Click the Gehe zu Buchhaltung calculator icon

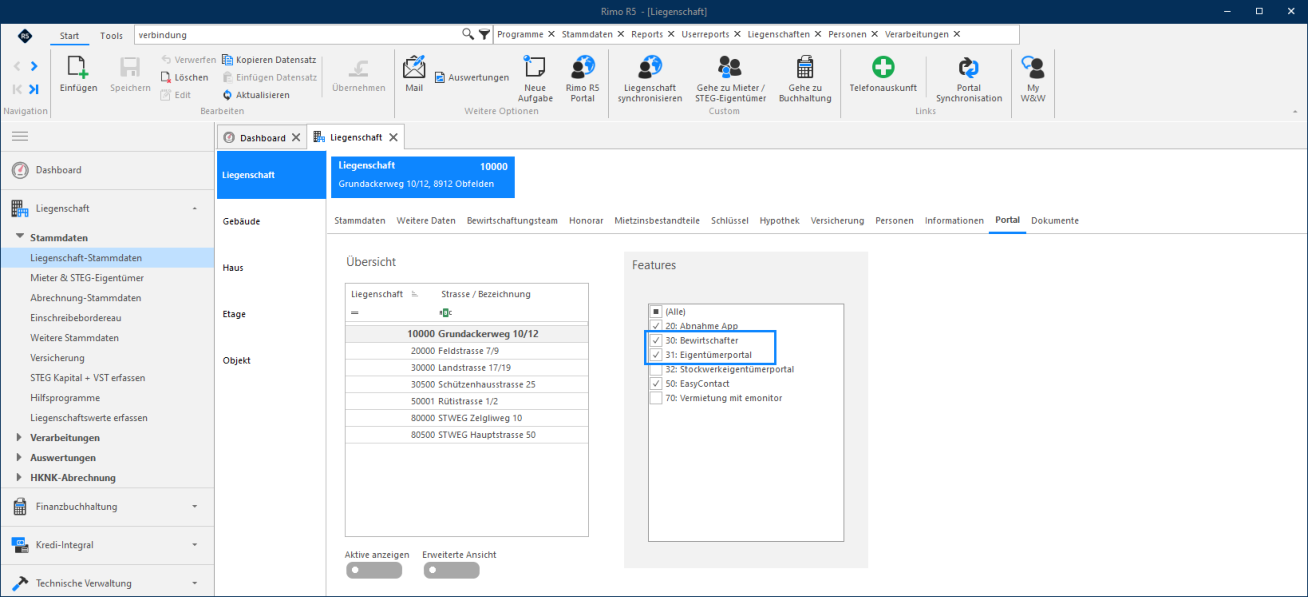(804, 68)
